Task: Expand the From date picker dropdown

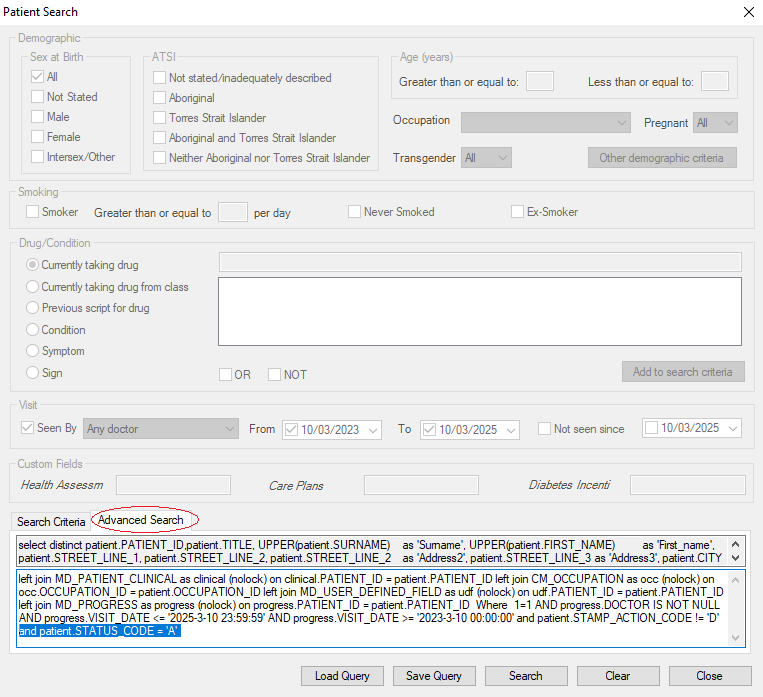Action: point(373,430)
